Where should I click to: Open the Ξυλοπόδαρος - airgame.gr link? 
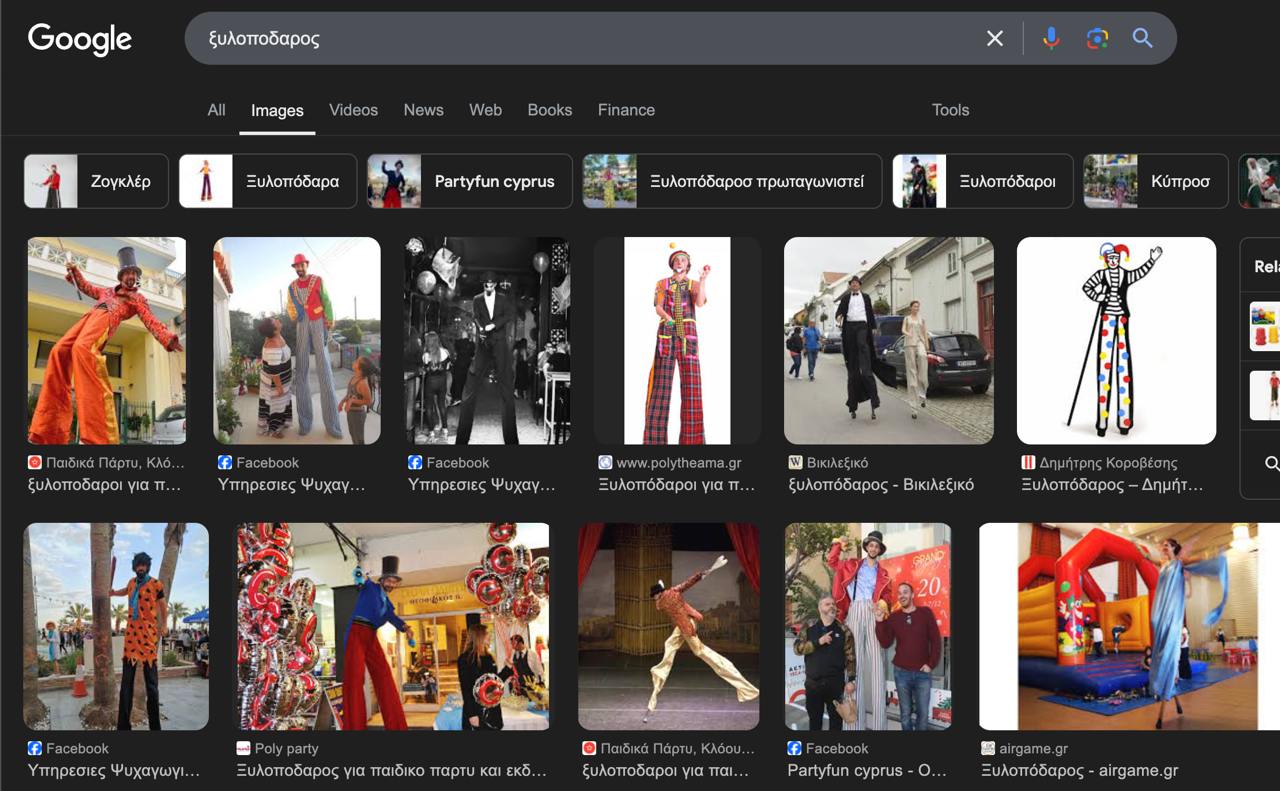[1079, 770]
